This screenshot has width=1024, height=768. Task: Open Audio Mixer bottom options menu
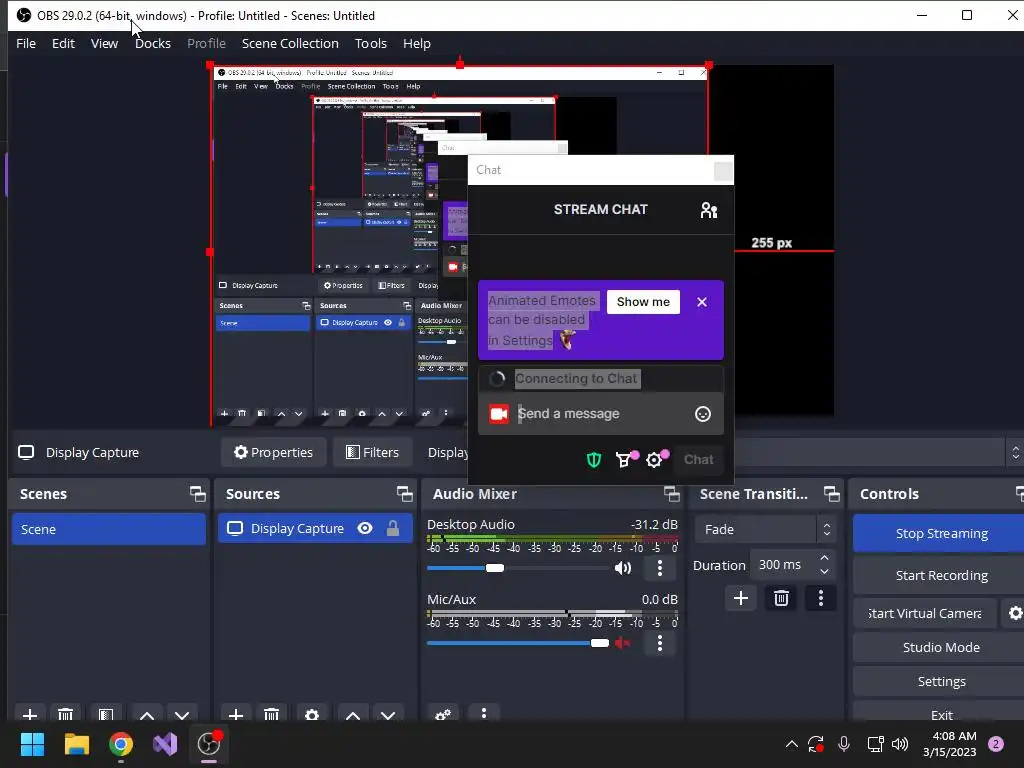click(483, 713)
